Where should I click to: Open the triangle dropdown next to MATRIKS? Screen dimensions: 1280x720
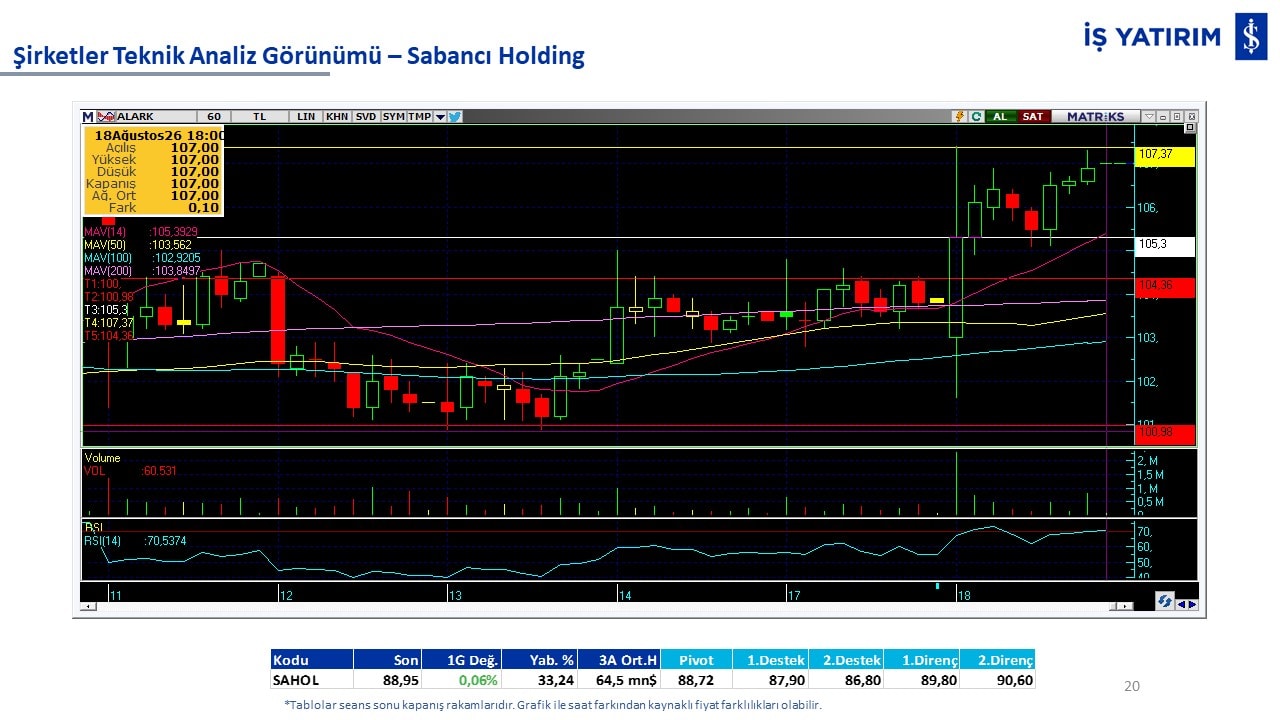pos(1149,117)
